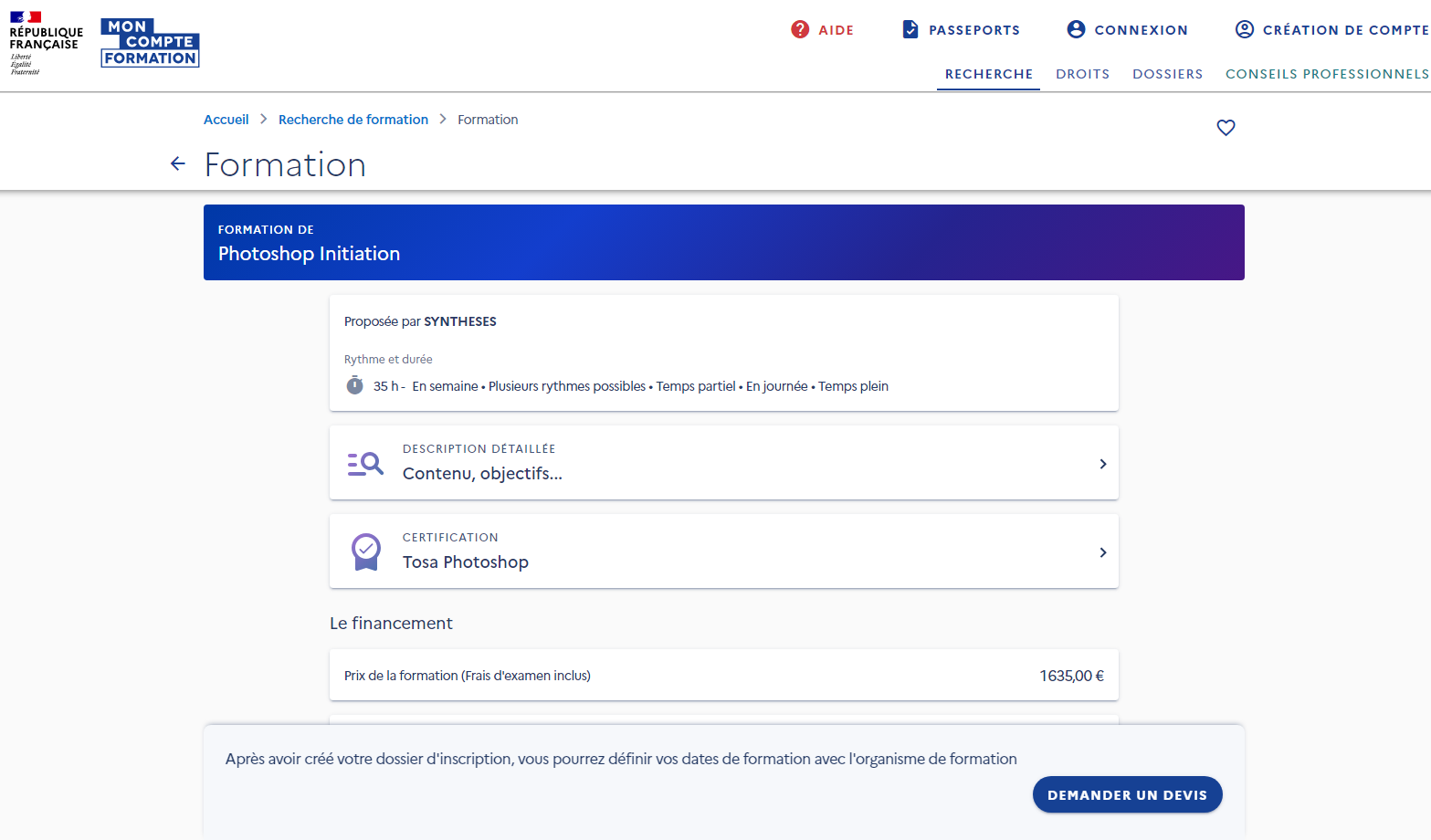Add the formation to favorites with the heart icon
This screenshot has width=1431, height=840.
1226,128
